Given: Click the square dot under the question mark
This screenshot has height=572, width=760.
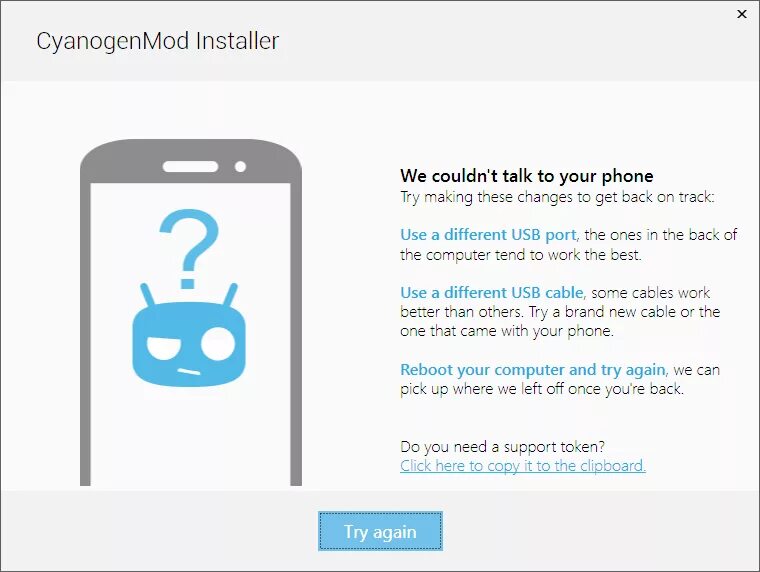Looking at the screenshot, I should coord(188,283).
